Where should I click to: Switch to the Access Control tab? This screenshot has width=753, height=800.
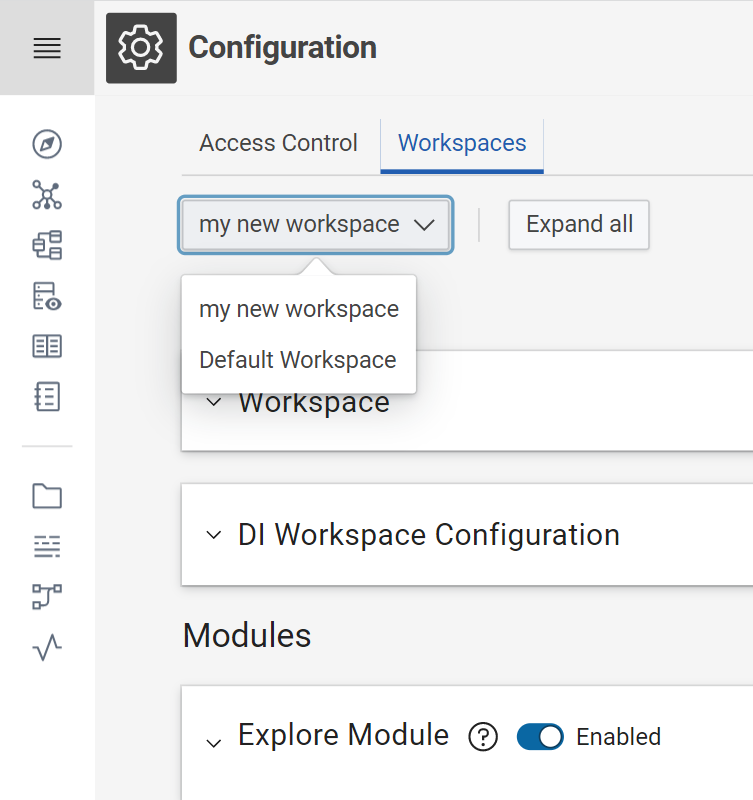click(278, 143)
